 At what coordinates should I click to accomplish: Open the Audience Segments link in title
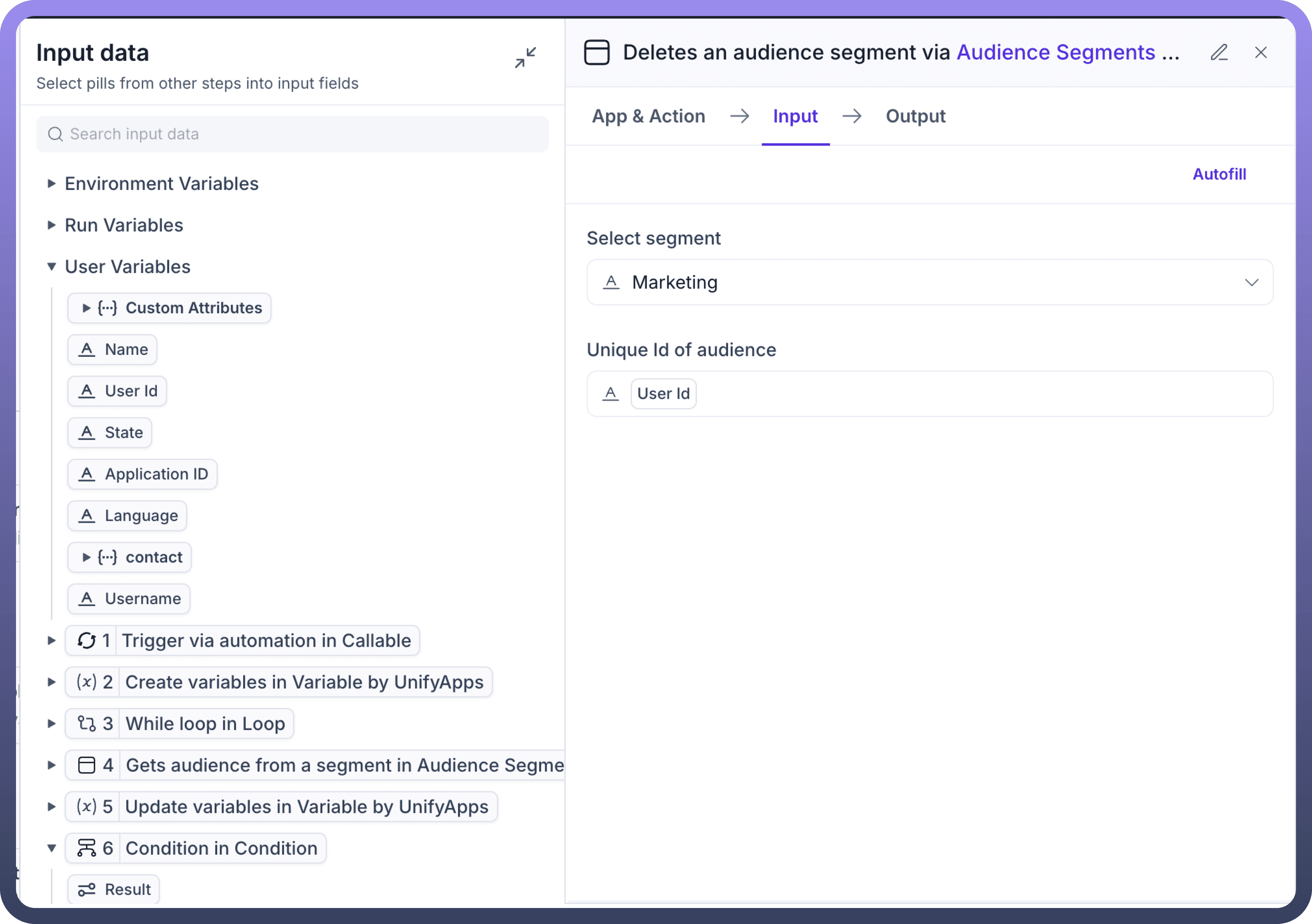1056,52
